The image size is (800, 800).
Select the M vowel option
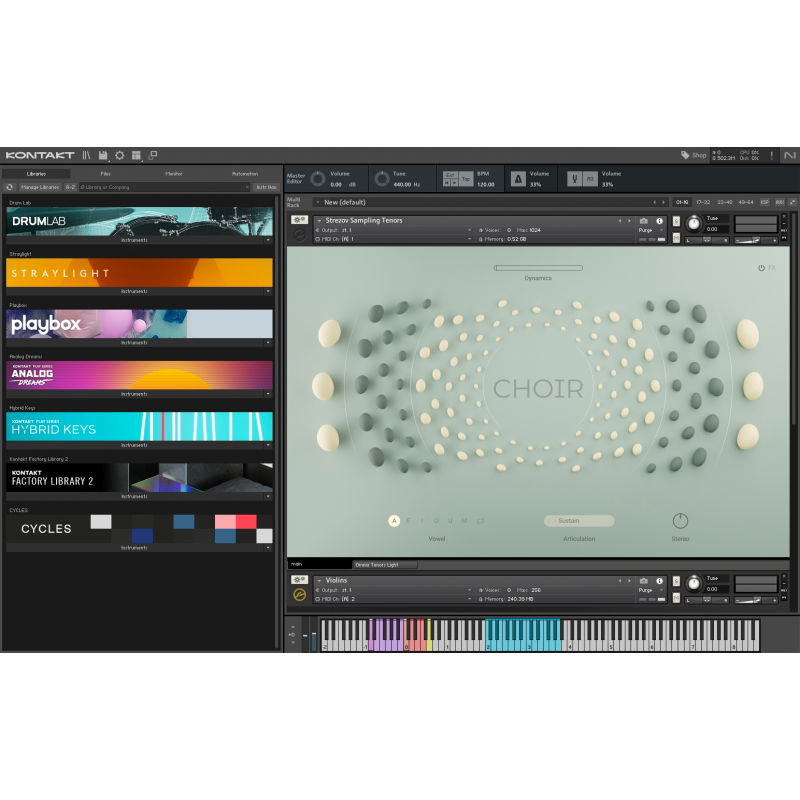464,521
